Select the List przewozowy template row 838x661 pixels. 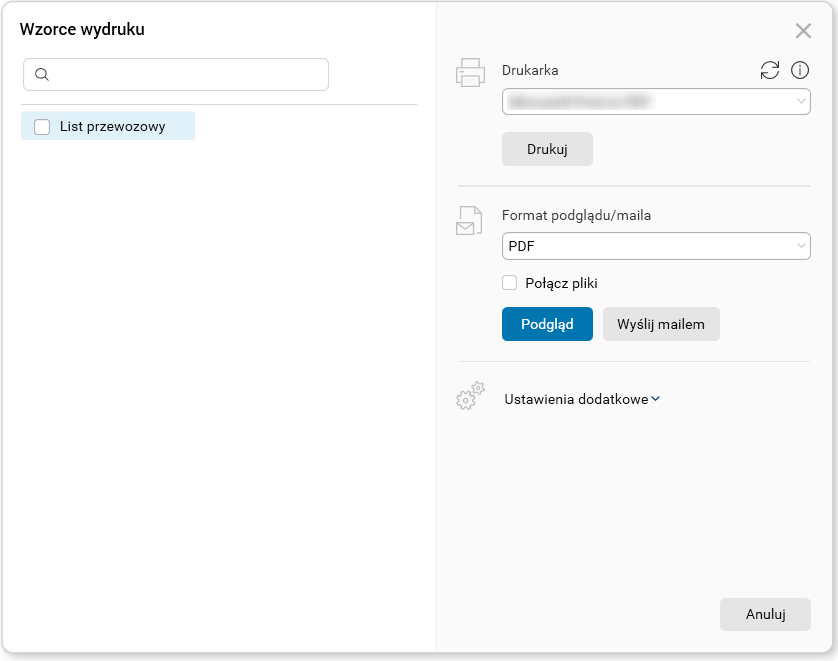point(112,127)
